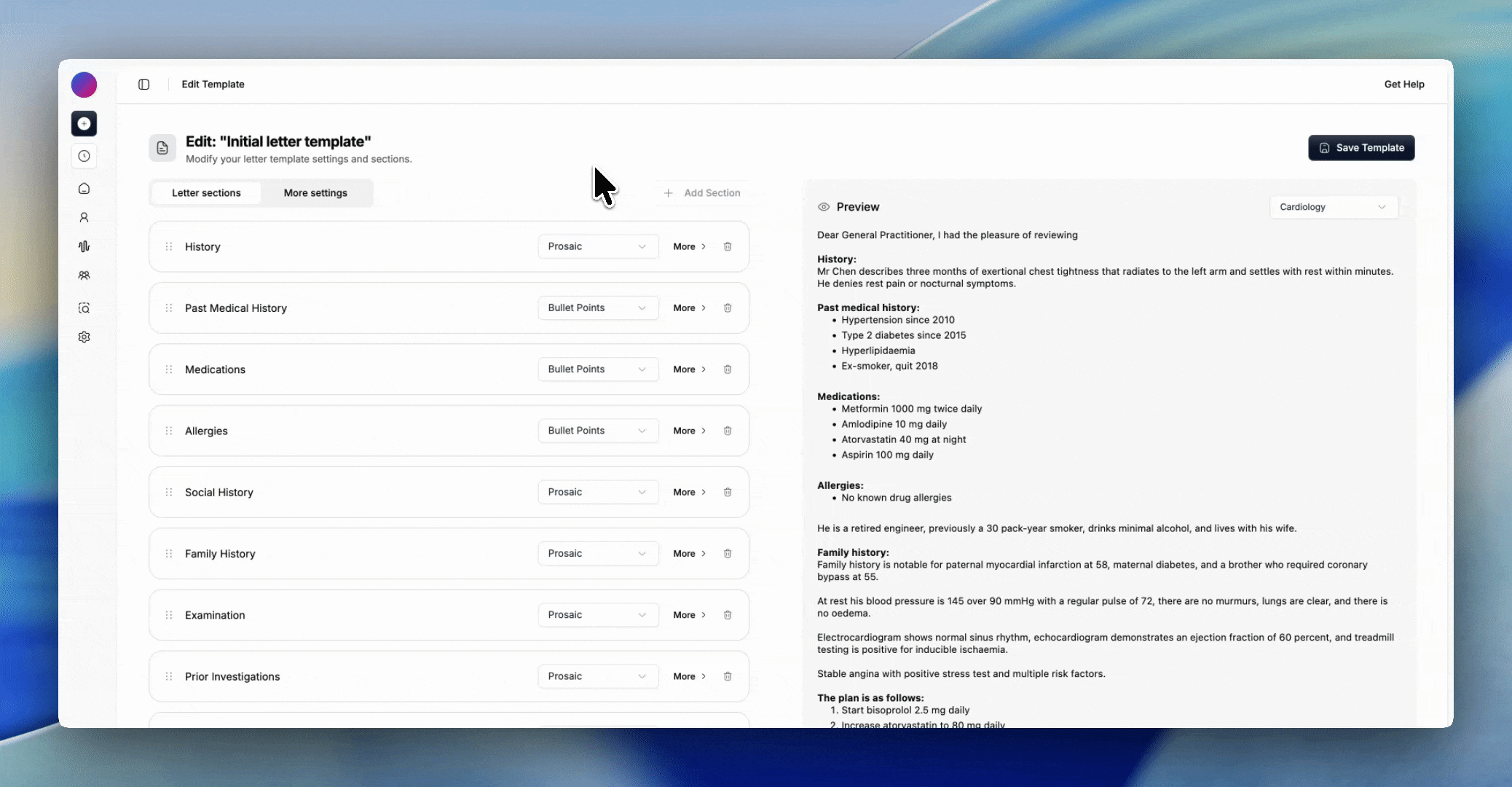The image size is (1512, 787).
Task: Click Add Section button
Action: [702, 193]
